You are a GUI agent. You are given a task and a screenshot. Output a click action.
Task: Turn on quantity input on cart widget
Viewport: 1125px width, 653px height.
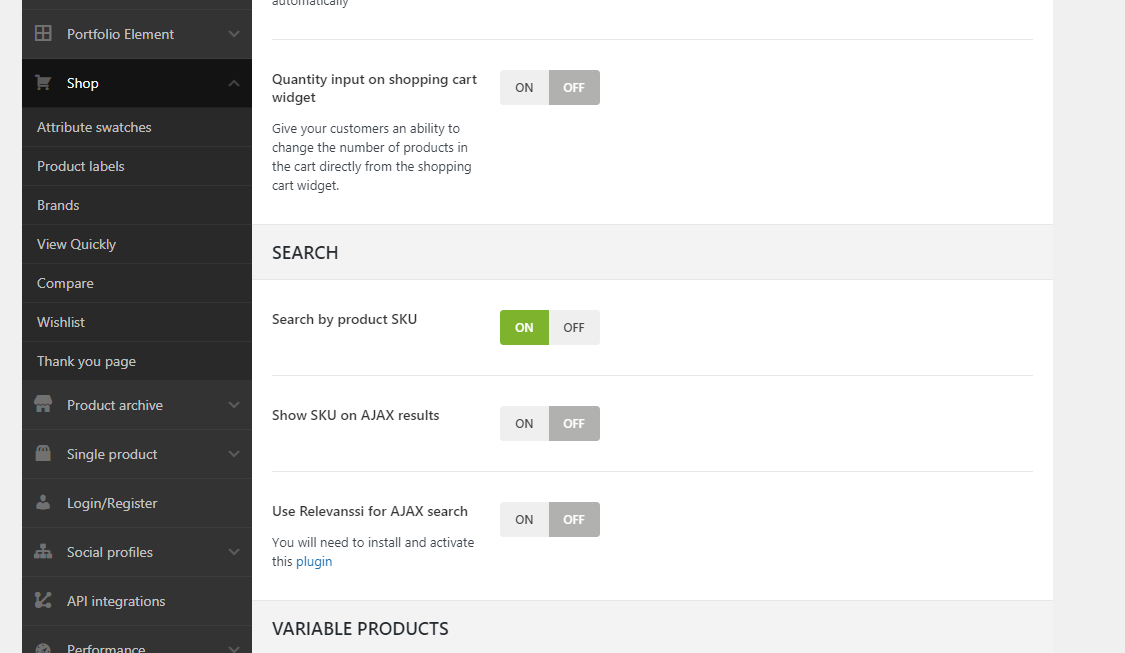[524, 88]
